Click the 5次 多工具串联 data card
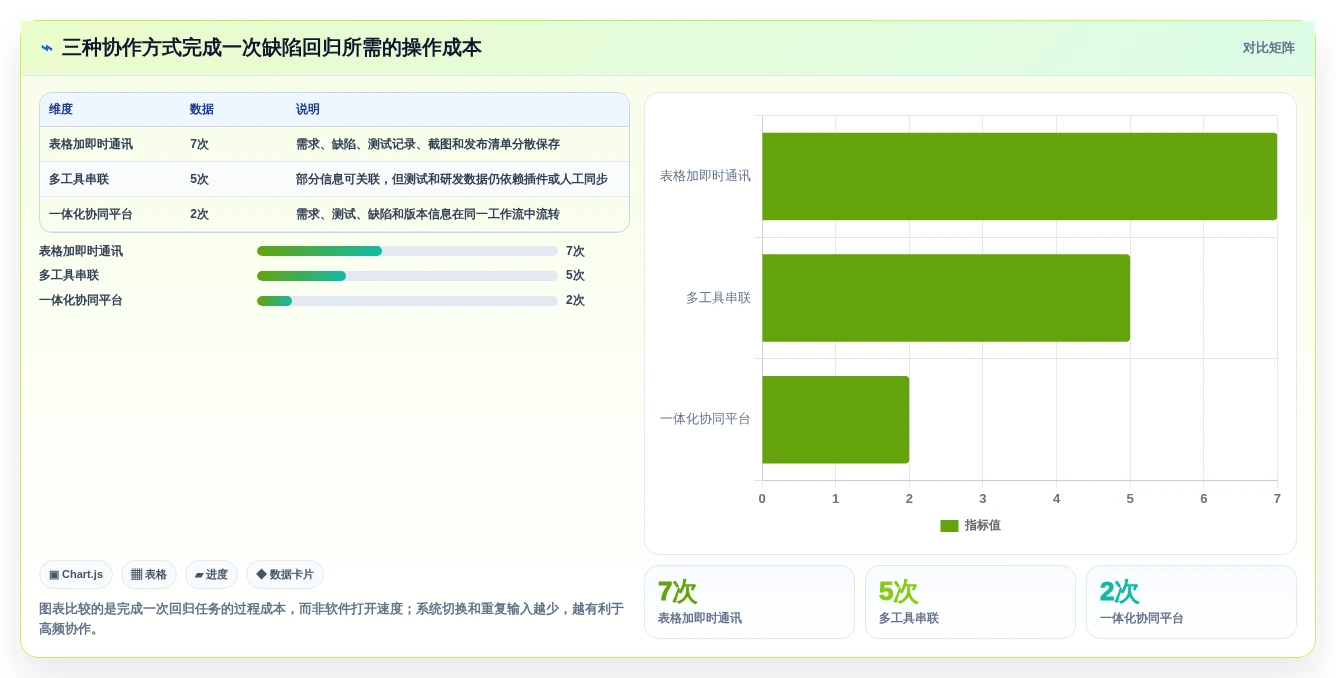This screenshot has height=678, width=1336. 970,602
